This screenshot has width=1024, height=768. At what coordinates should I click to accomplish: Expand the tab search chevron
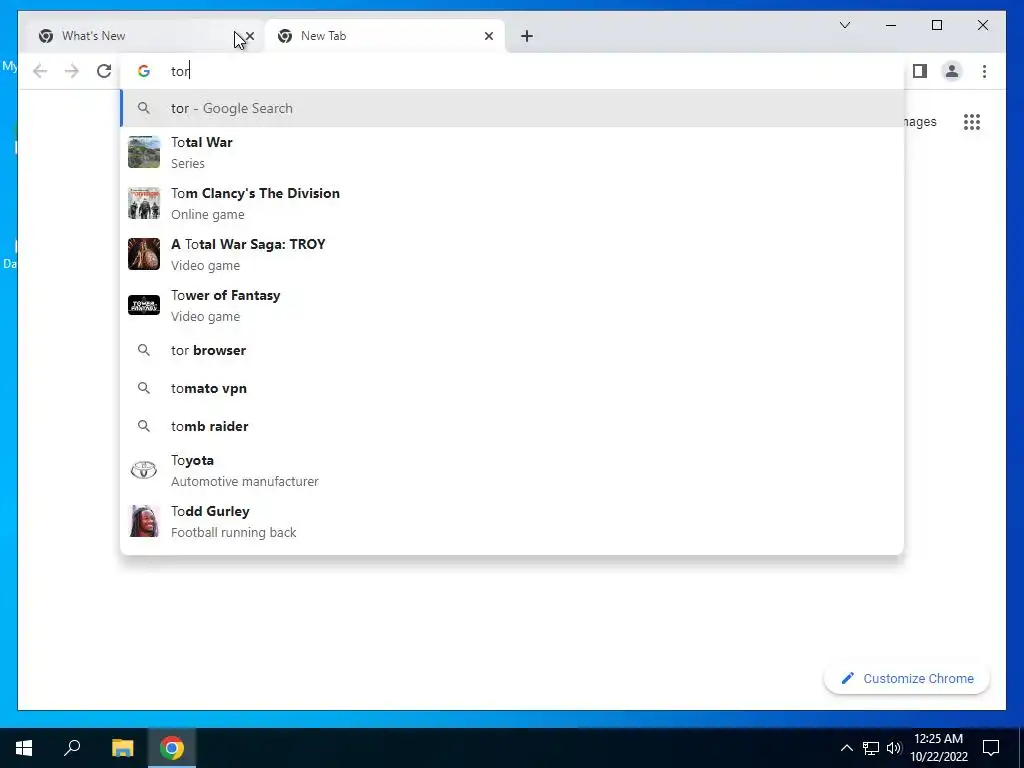[845, 25]
